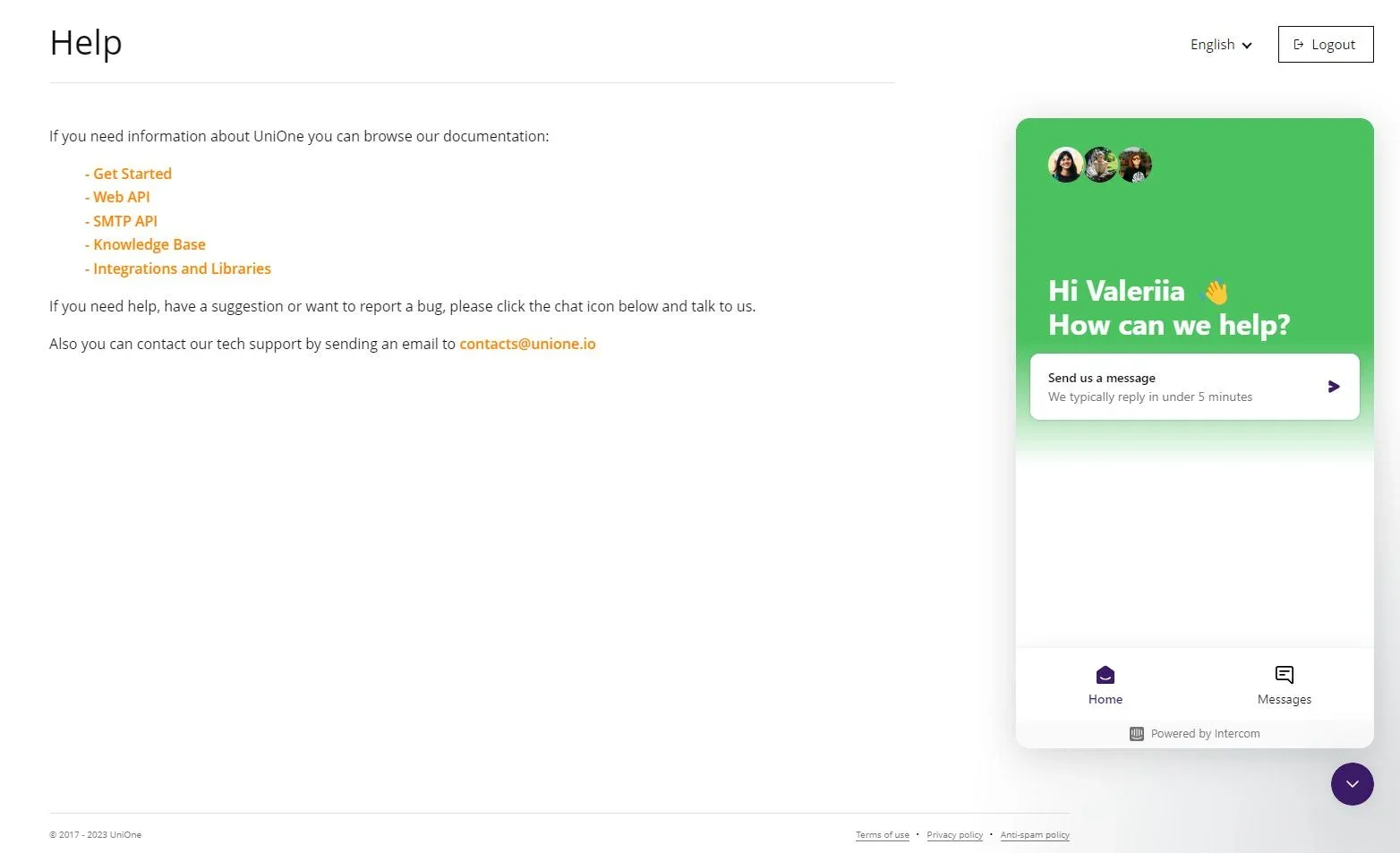
Task: Open the Anti-spam policy link
Action: pyautogui.click(x=1035, y=835)
